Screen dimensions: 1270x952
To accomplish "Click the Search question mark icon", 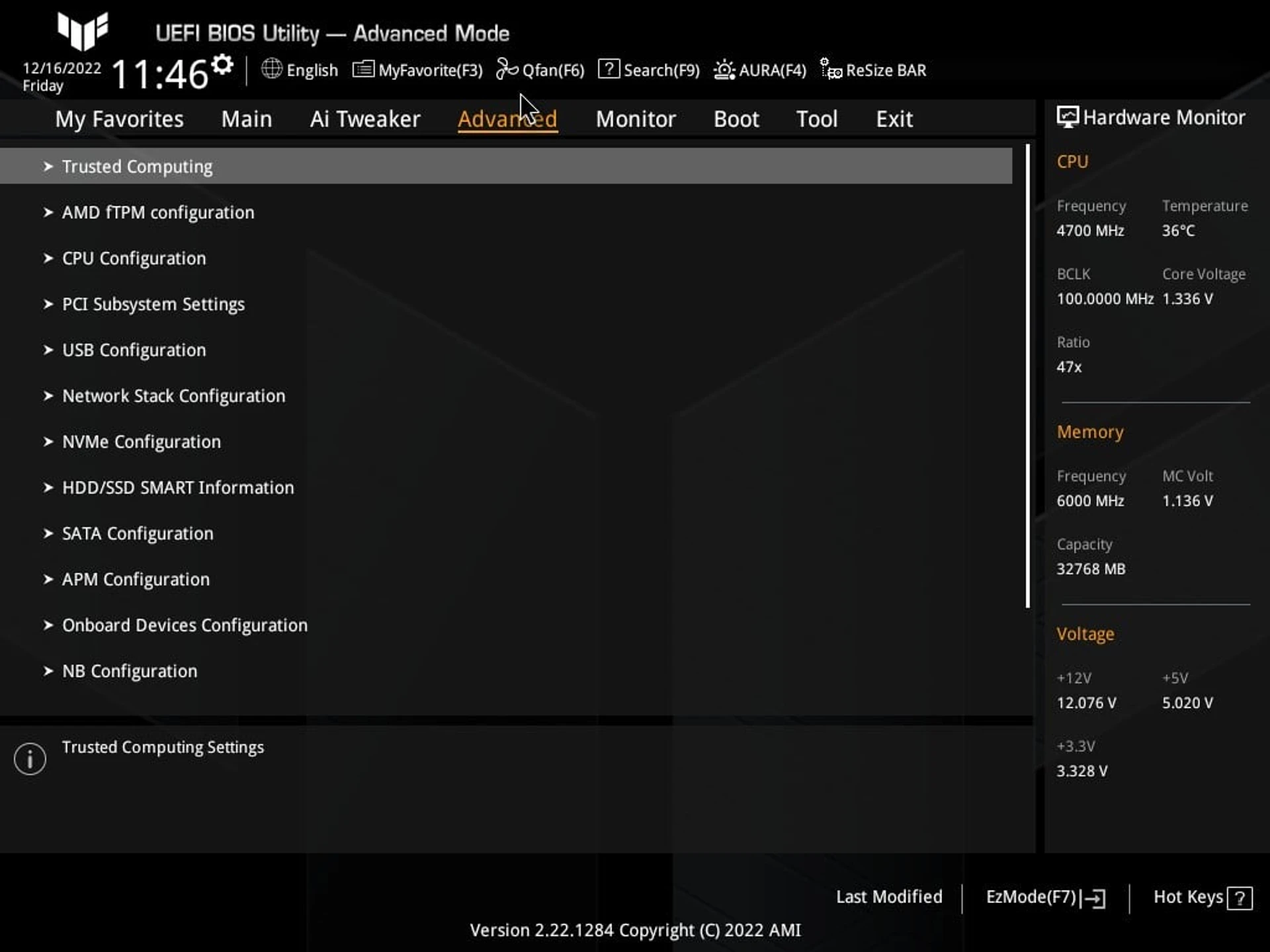I will (x=609, y=69).
